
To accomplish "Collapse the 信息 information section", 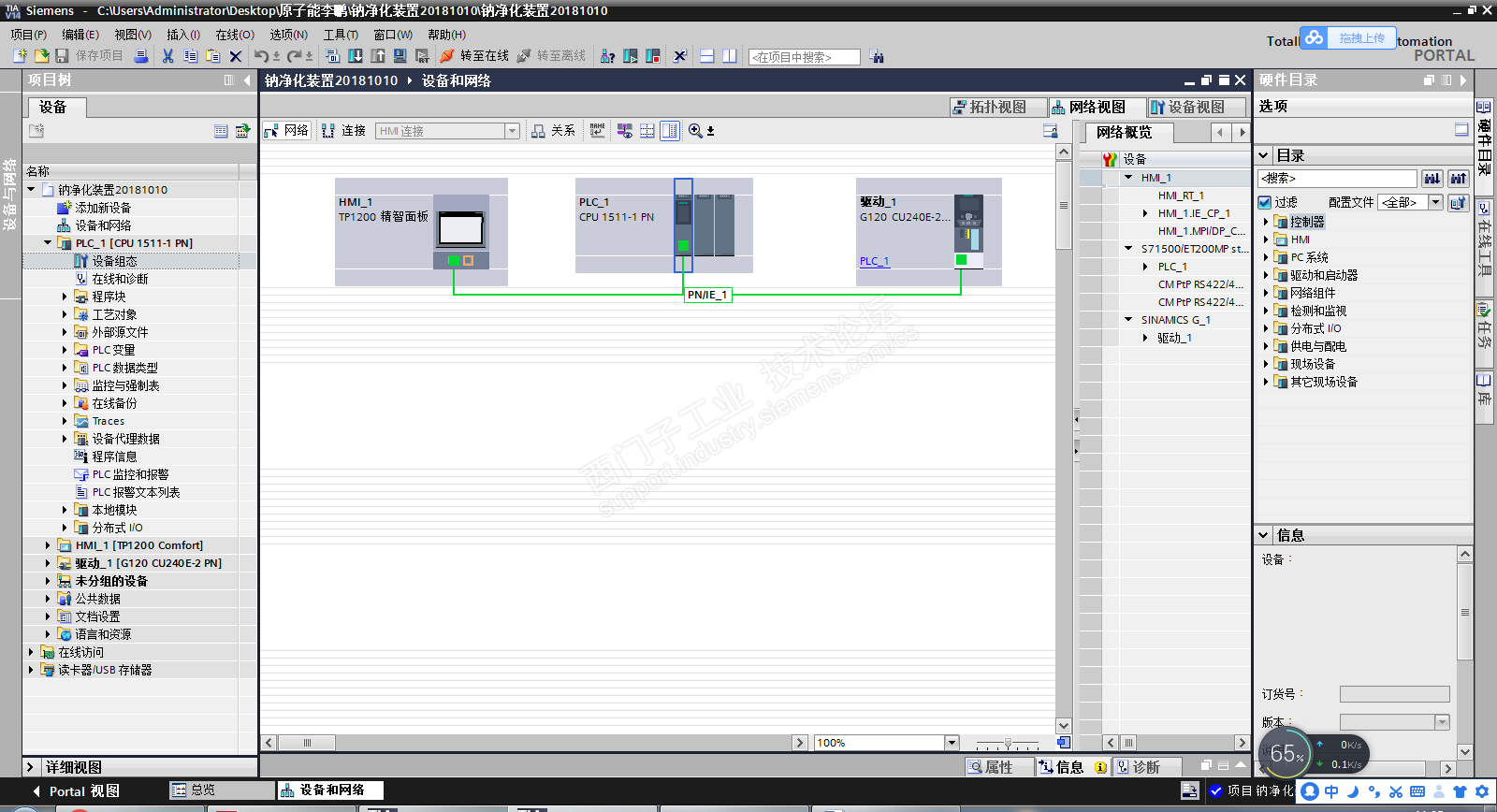I will click(1264, 535).
